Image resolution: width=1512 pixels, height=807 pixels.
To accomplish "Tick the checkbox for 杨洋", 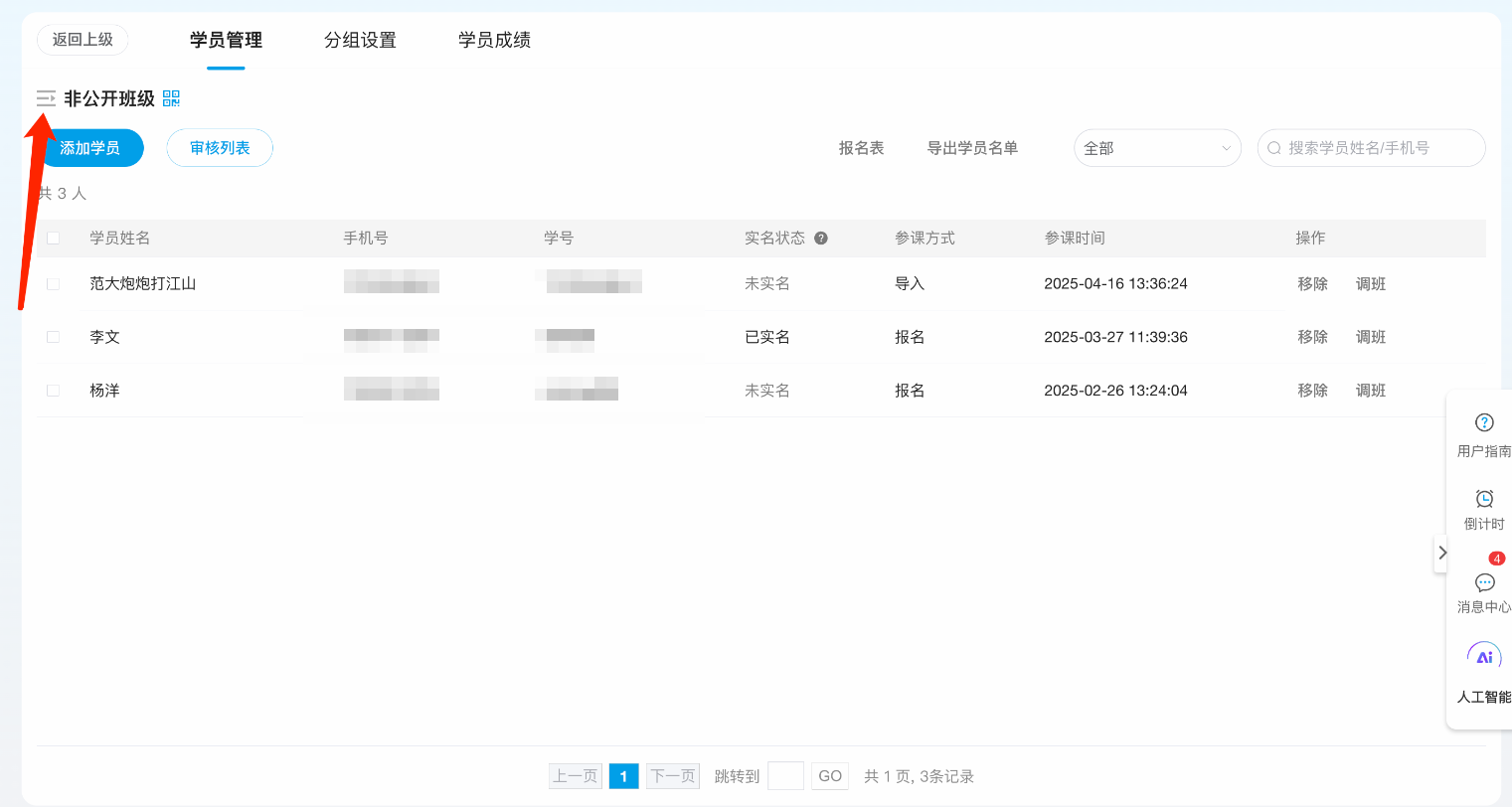I will (x=54, y=391).
